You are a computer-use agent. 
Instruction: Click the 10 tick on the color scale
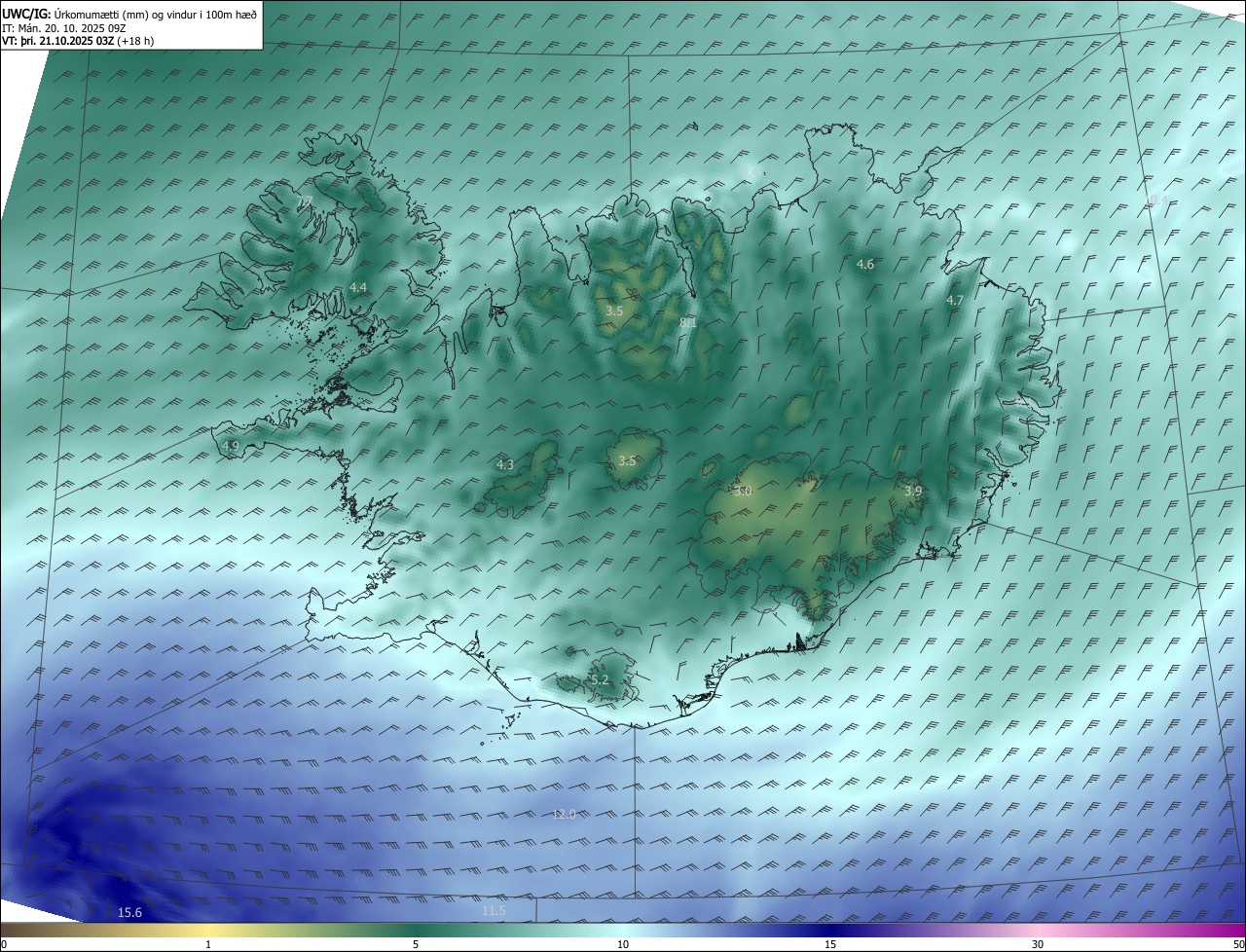coord(623,944)
